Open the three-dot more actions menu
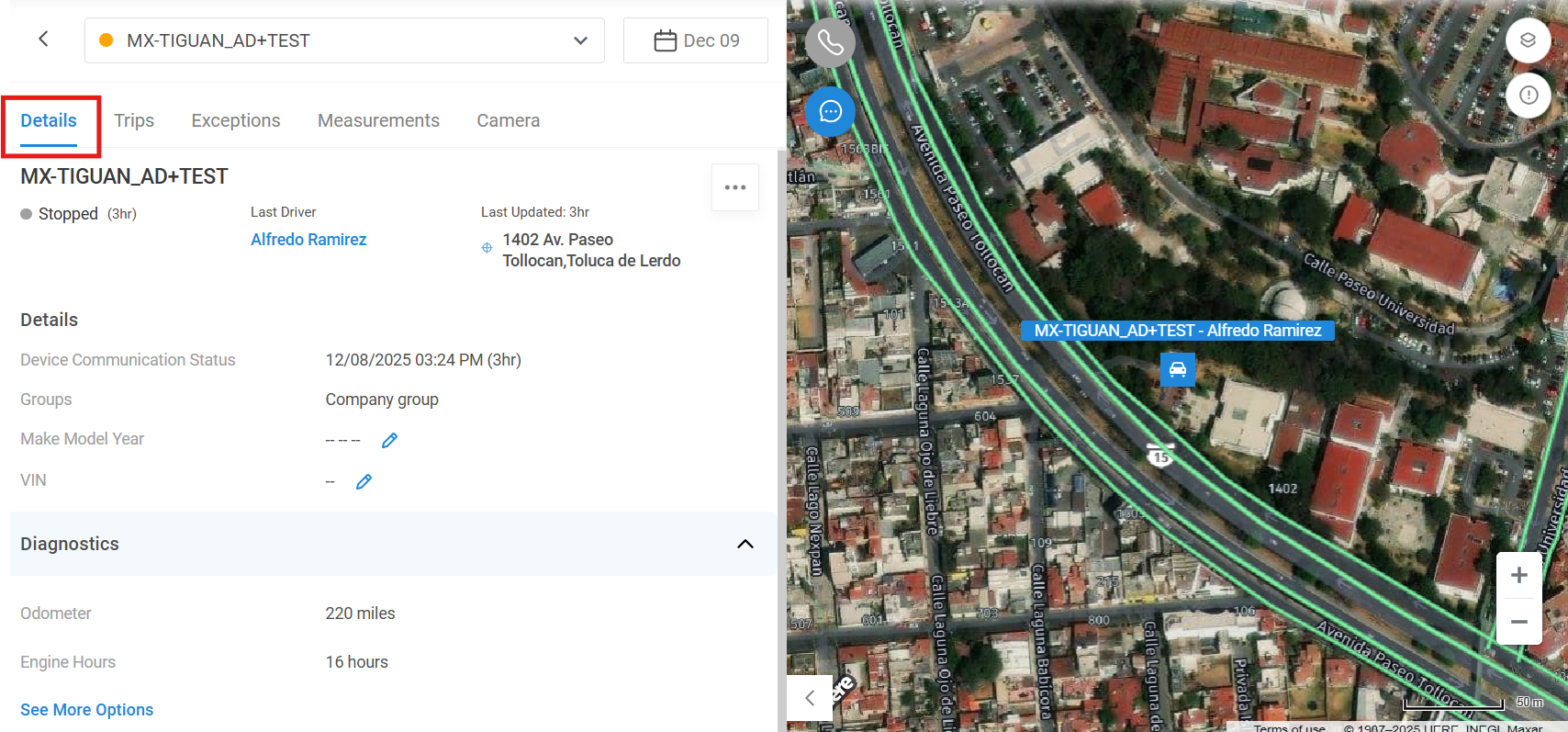The height and width of the screenshot is (732, 1568). coord(735,187)
